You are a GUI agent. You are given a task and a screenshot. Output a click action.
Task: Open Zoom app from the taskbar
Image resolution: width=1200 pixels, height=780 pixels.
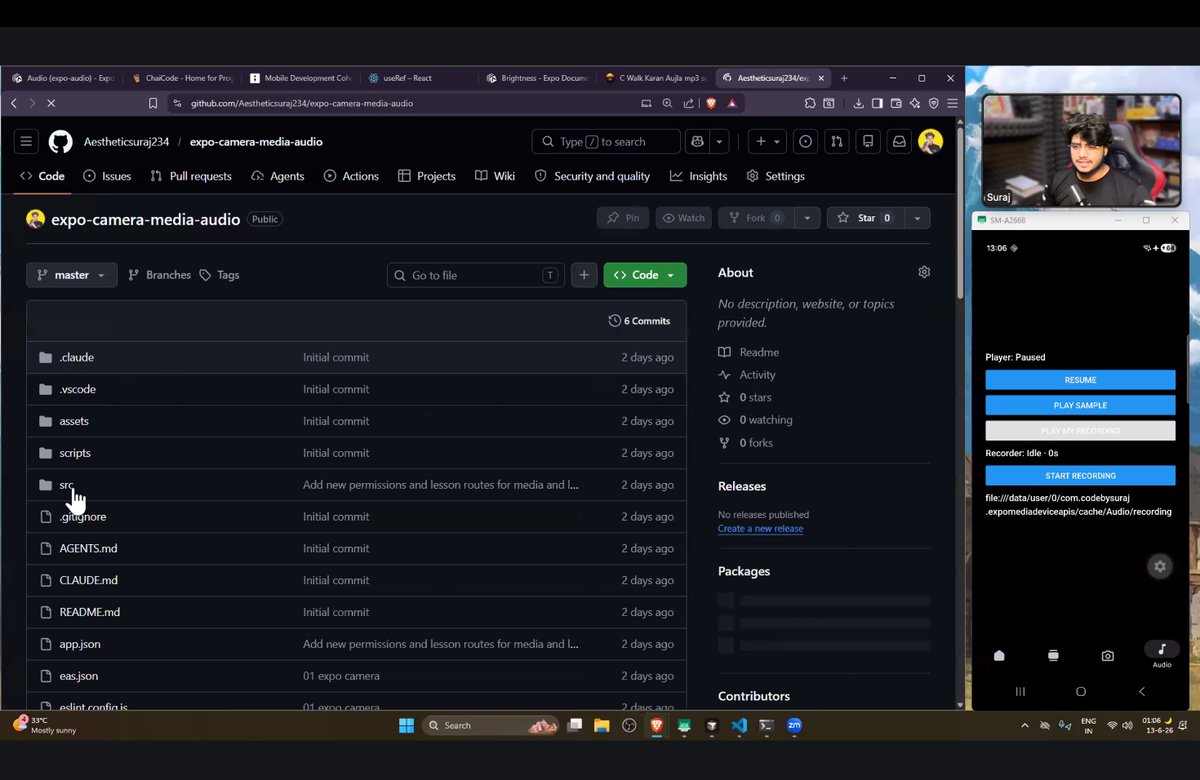click(794, 725)
